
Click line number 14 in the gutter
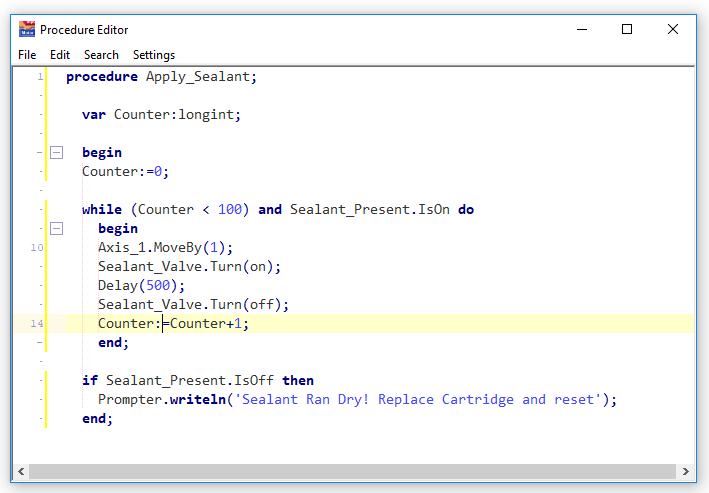point(36,324)
